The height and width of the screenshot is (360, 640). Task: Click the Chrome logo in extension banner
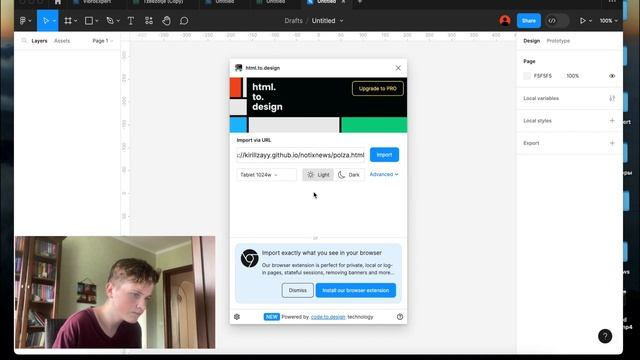249,258
